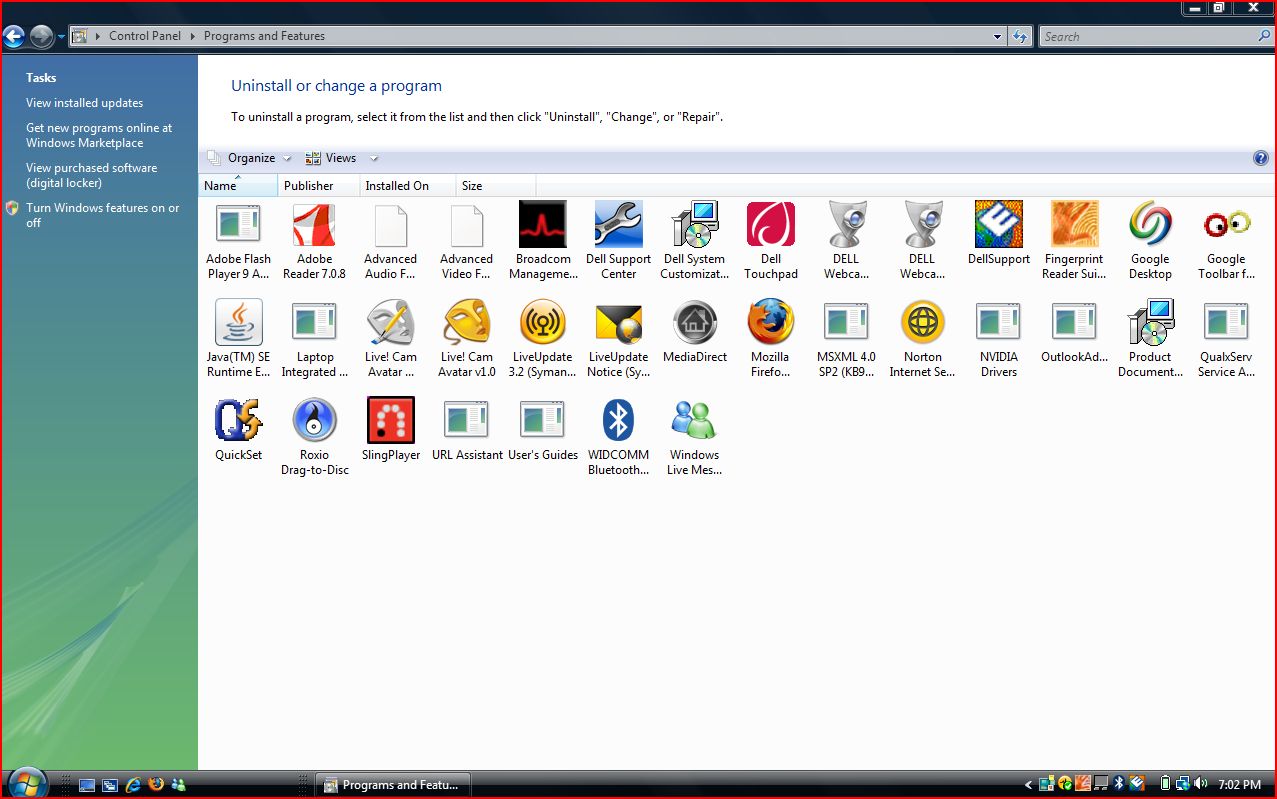1277x799 pixels.
Task: Select Live! Cam Avatar v1.0 icon
Action: (466, 322)
